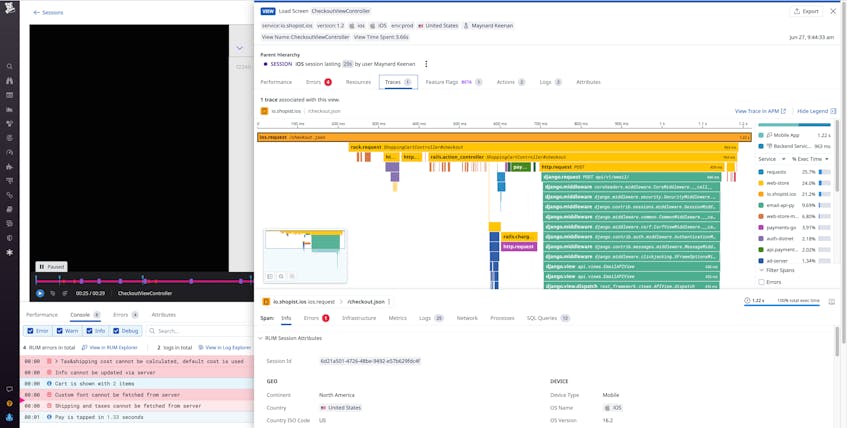Click the replay speed icon beside play
Image resolution: width=847 pixels, height=428 pixels.
coord(52,293)
